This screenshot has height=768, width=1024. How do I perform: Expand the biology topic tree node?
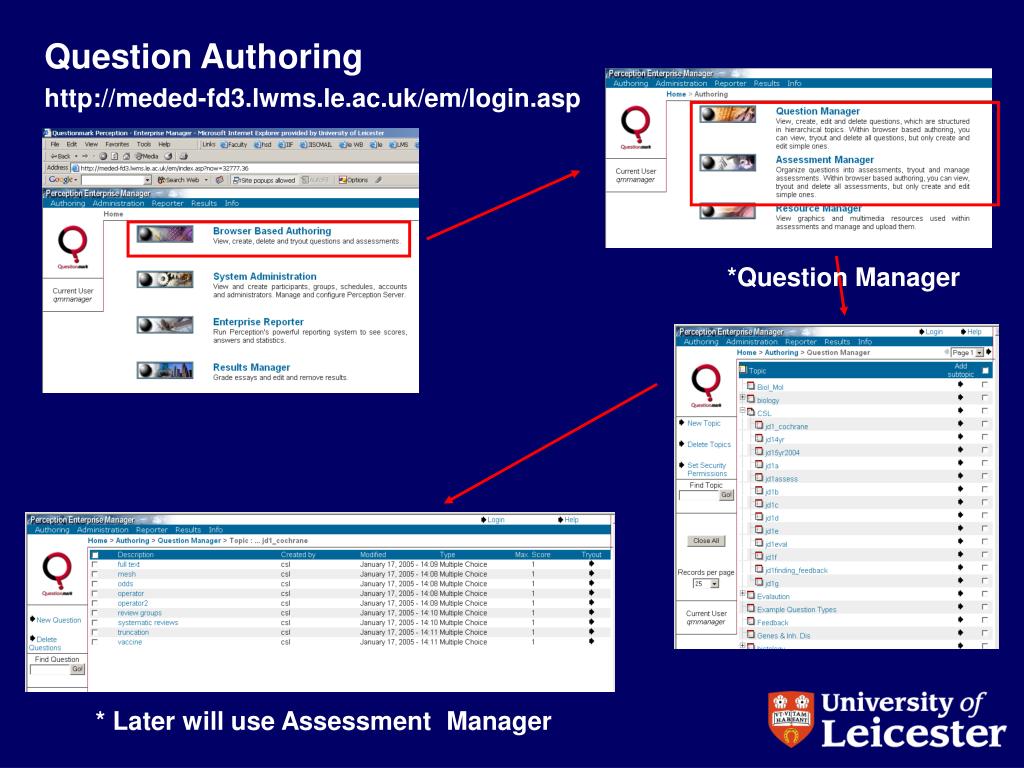(743, 397)
